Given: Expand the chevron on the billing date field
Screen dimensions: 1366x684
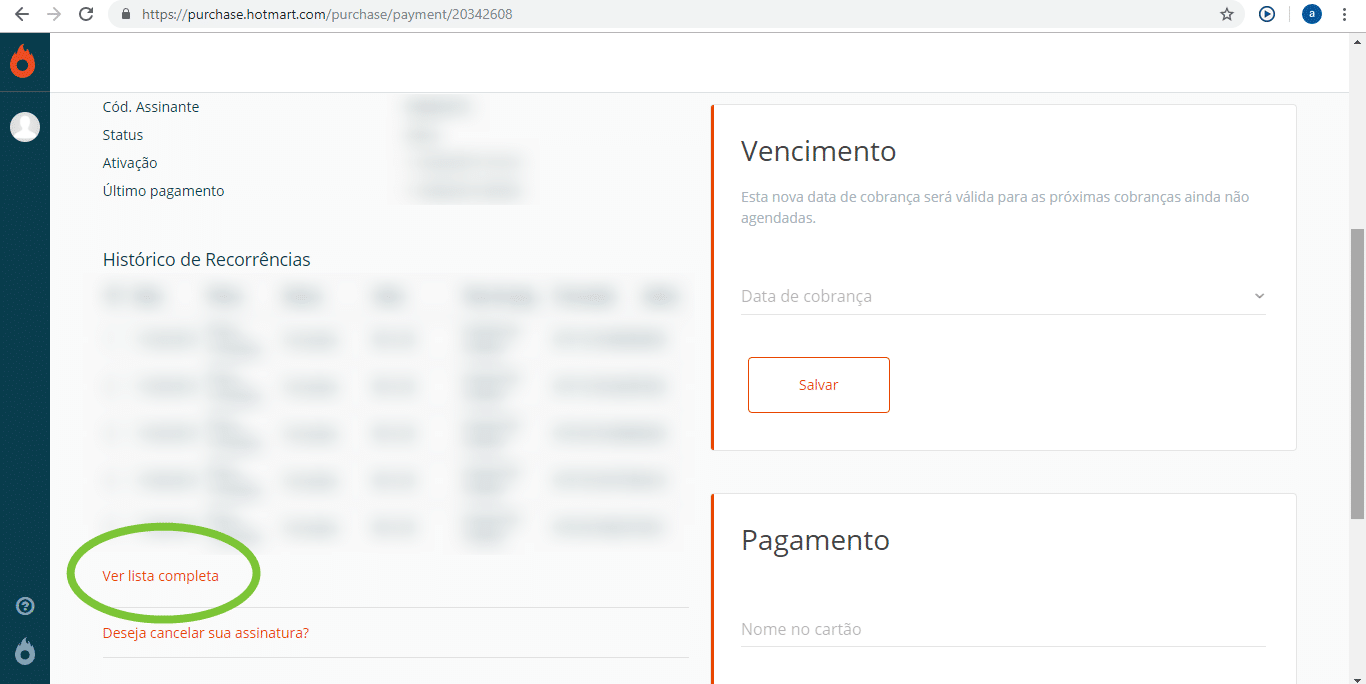Looking at the screenshot, I should (x=1259, y=296).
